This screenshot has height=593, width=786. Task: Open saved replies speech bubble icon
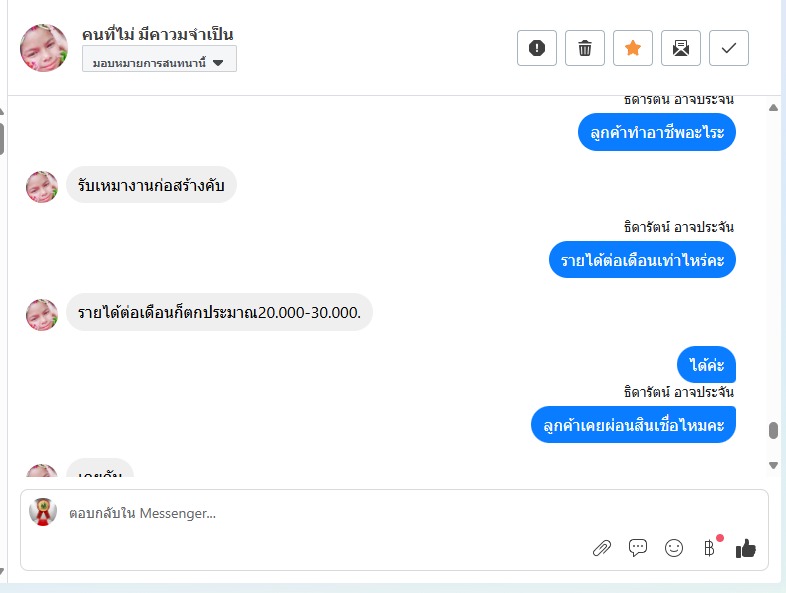pos(638,548)
